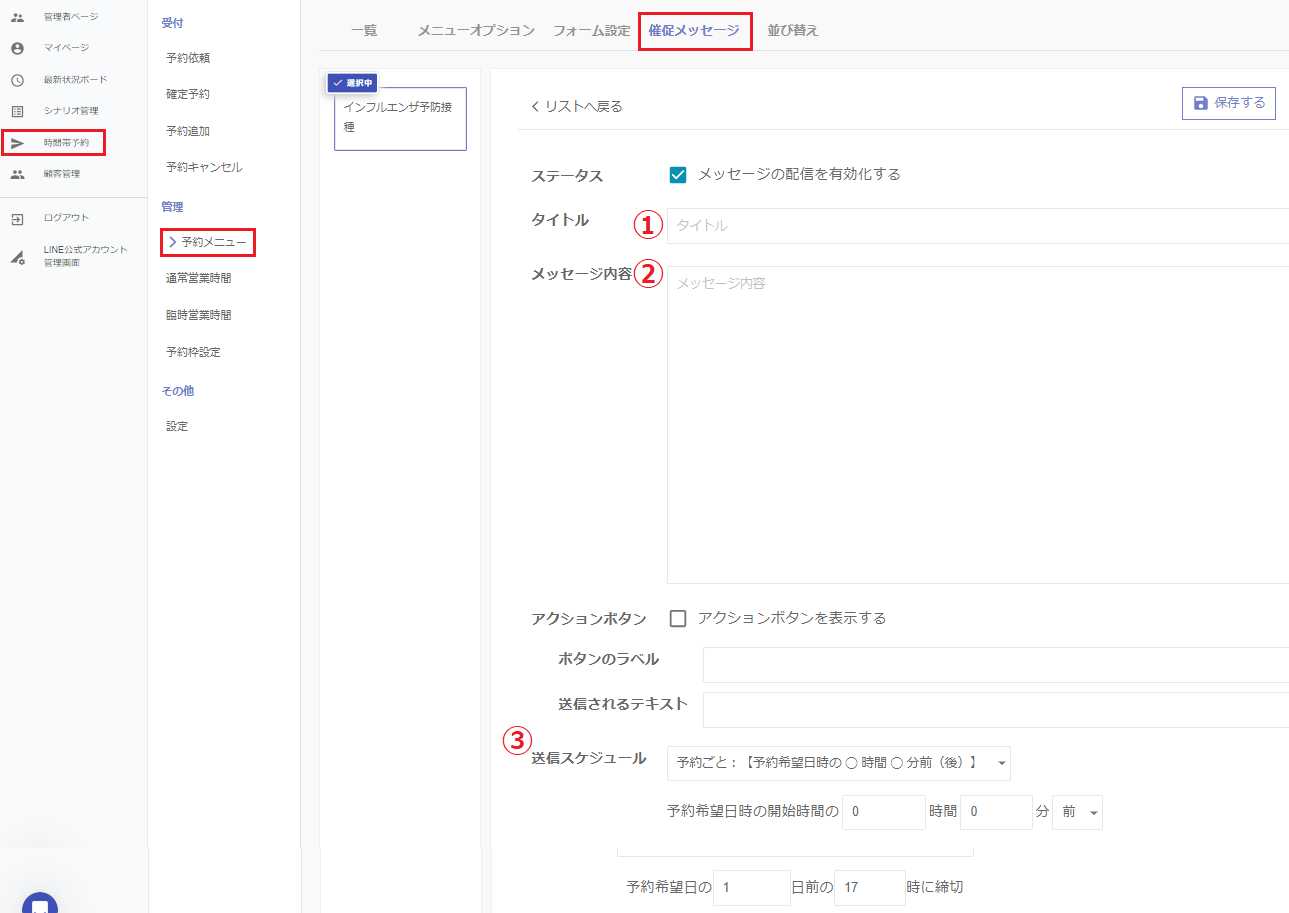This screenshot has width=1289, height=913.
Task: Open the 送信スケジュール dropdown
Action: click(x=838, y=763)
